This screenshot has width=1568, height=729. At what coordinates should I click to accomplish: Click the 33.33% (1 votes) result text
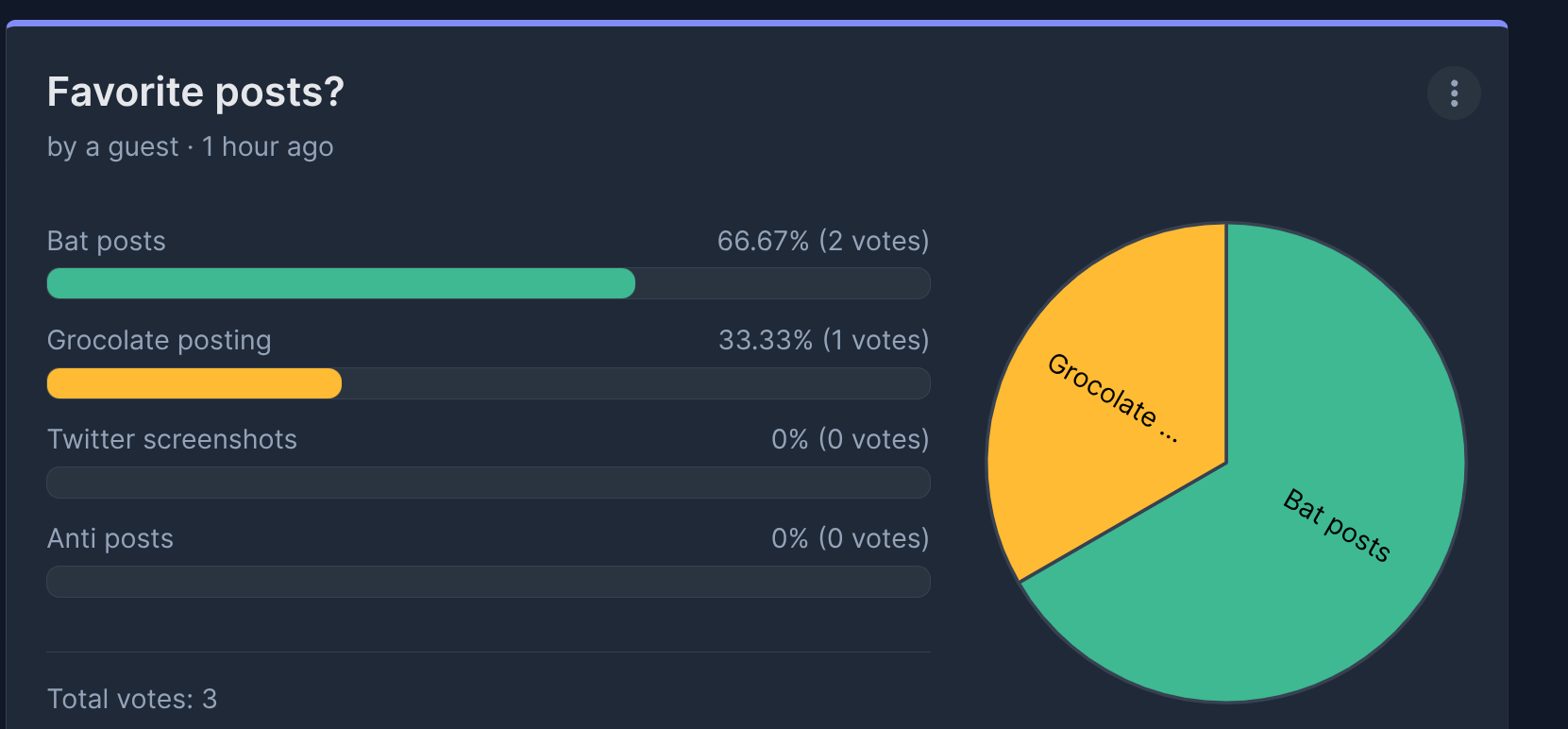tap(824, 340)
